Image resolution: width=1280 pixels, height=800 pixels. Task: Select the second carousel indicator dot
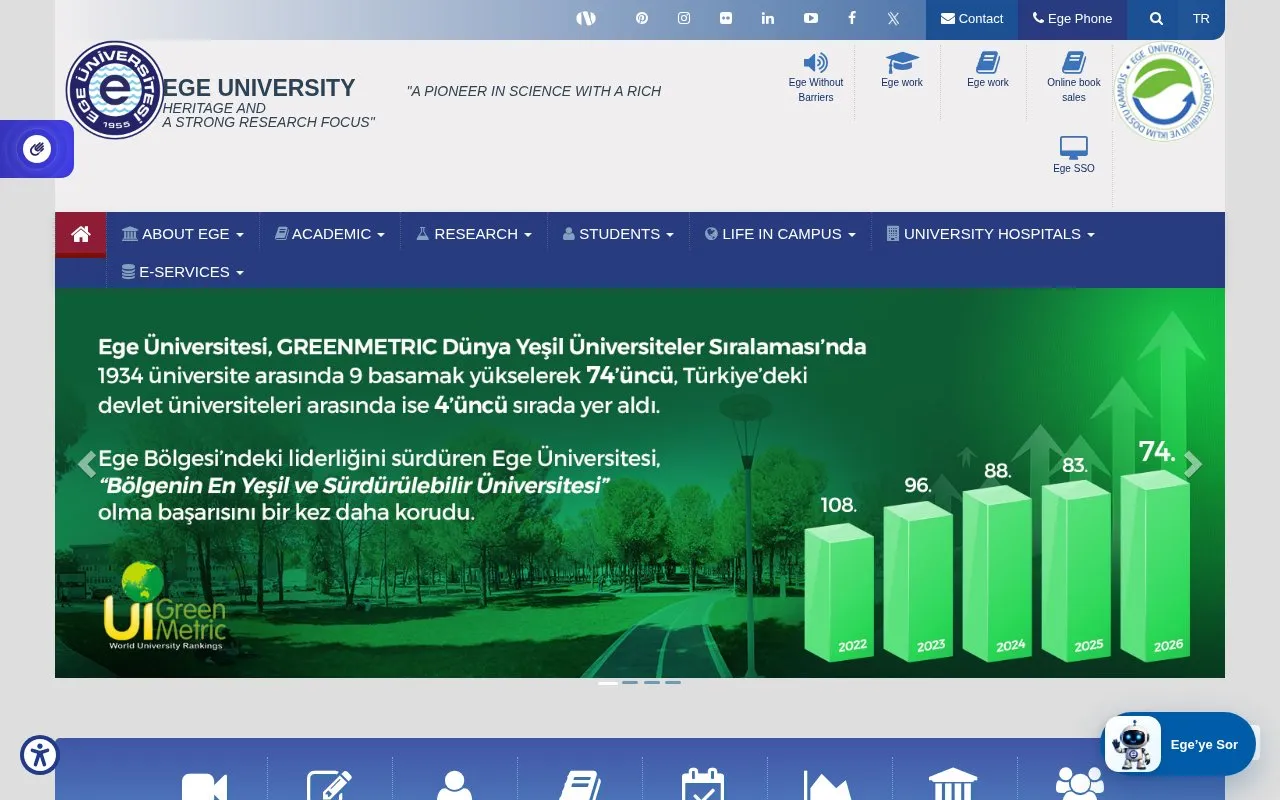coord(630,682)
